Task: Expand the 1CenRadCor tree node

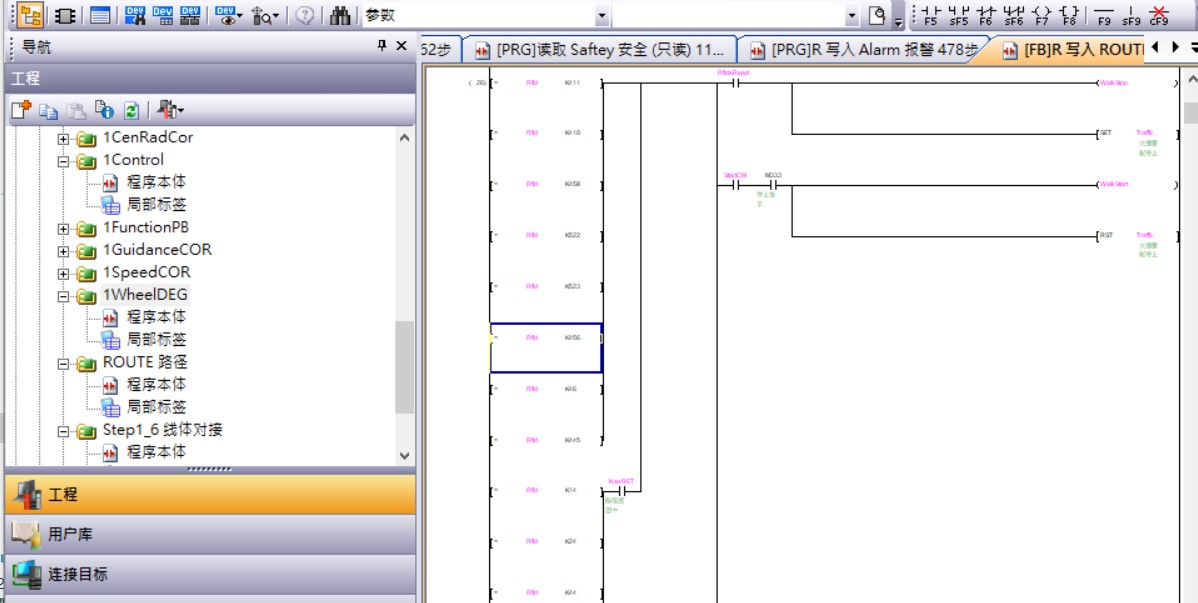Action: tap(64, 138)
